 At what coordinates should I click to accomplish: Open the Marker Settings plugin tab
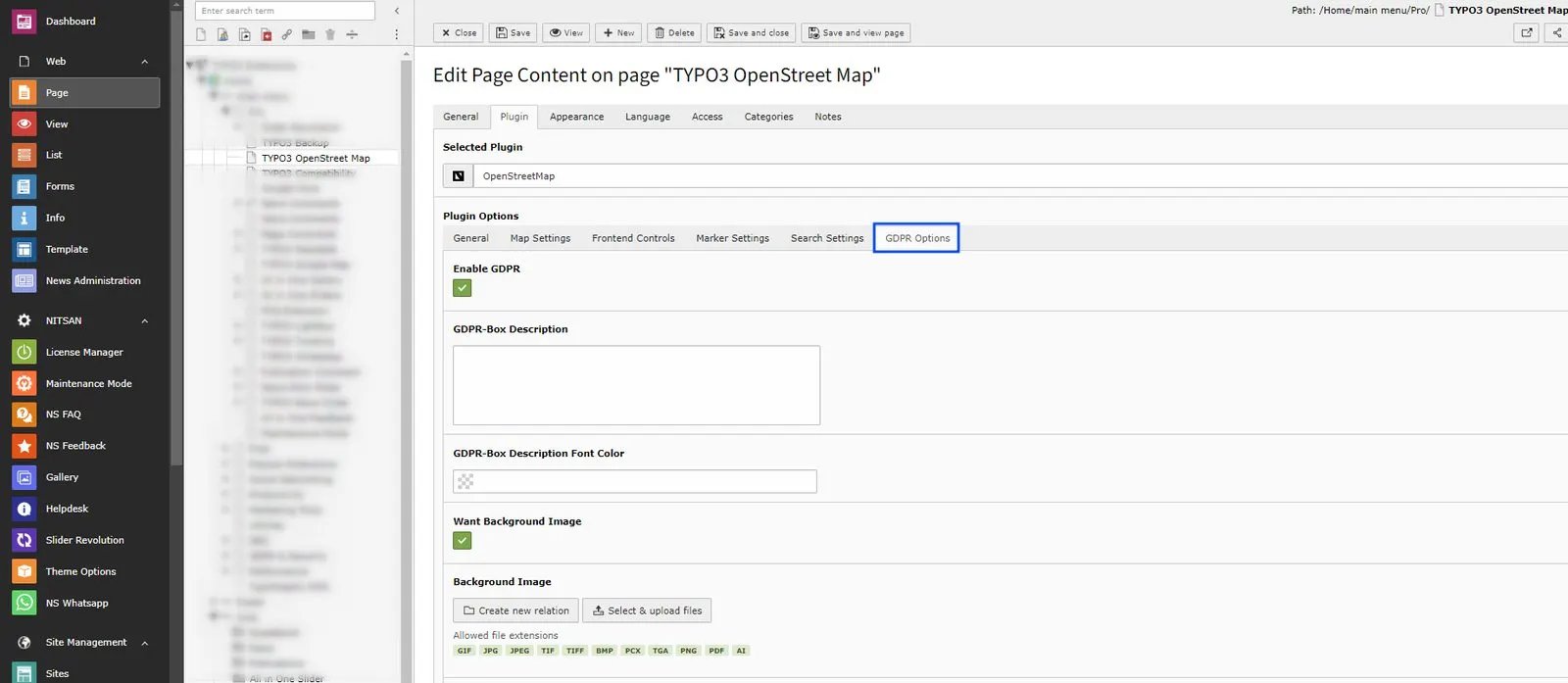point(732,238)
